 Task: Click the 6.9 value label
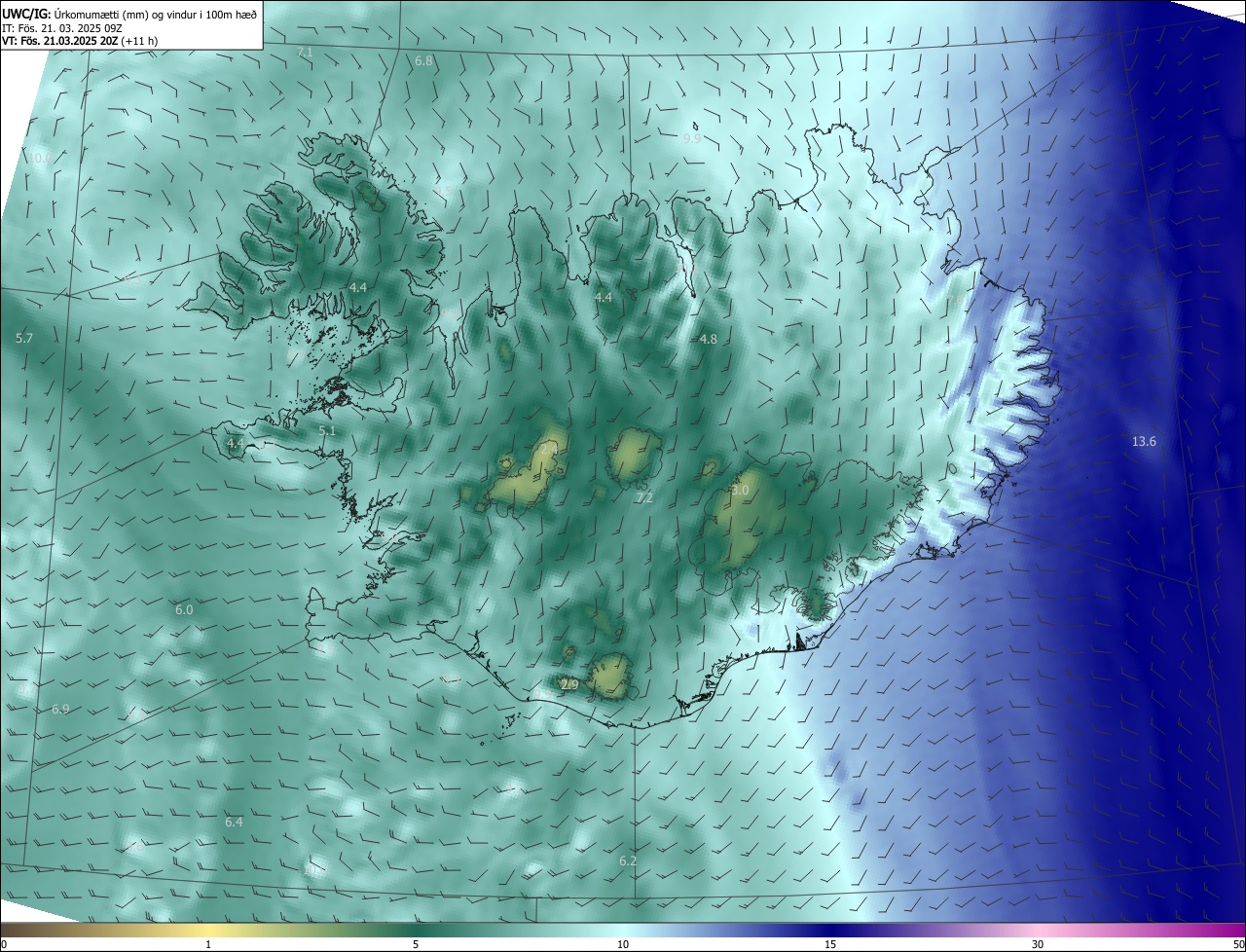(60, 710)
